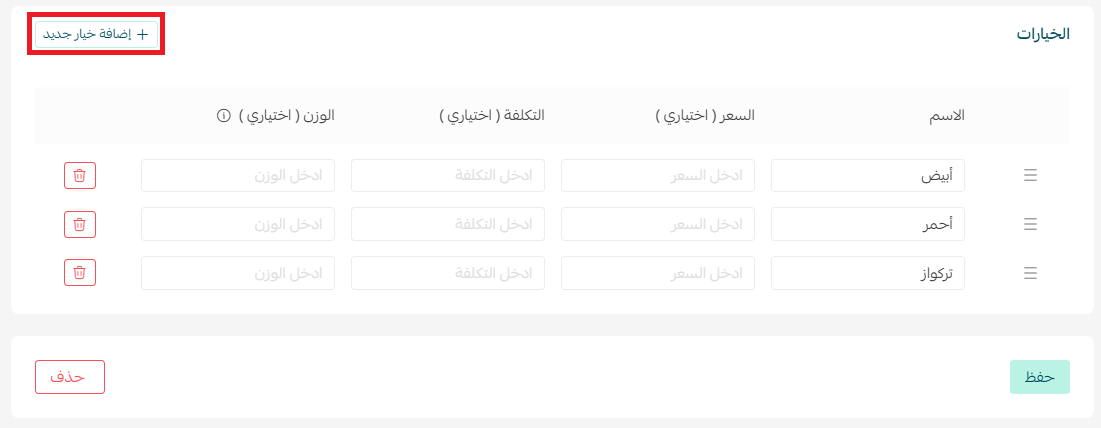Remove the تركواز option using trash icon

point(80,273)
